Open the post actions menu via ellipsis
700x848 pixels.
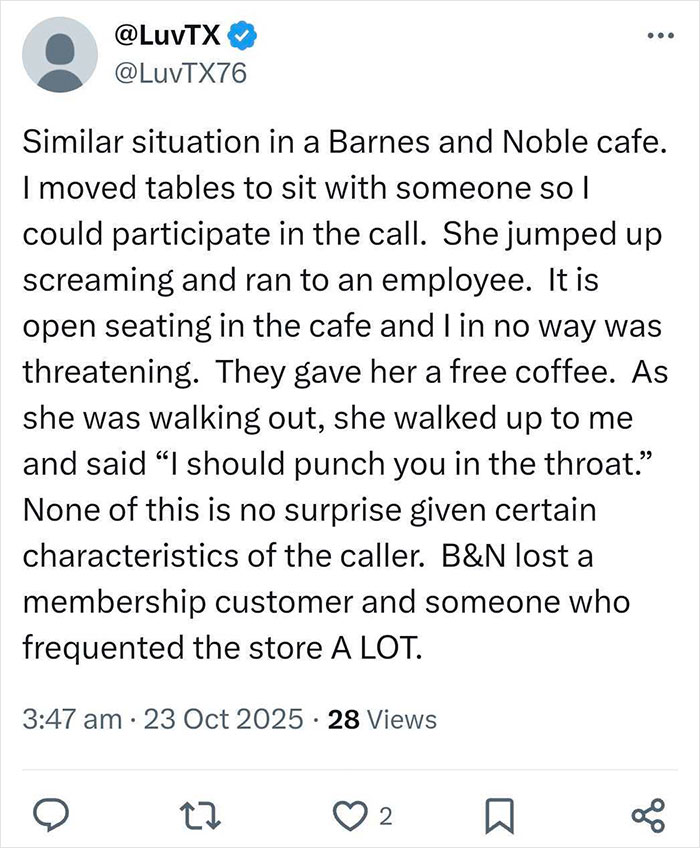[659, 36]
